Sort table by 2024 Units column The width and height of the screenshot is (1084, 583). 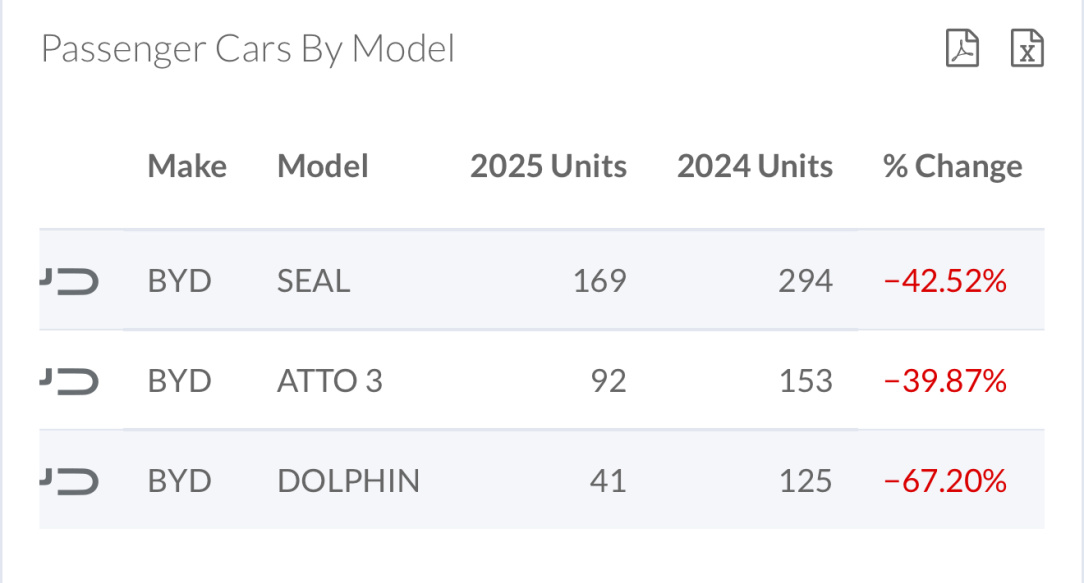coord(754,166)
